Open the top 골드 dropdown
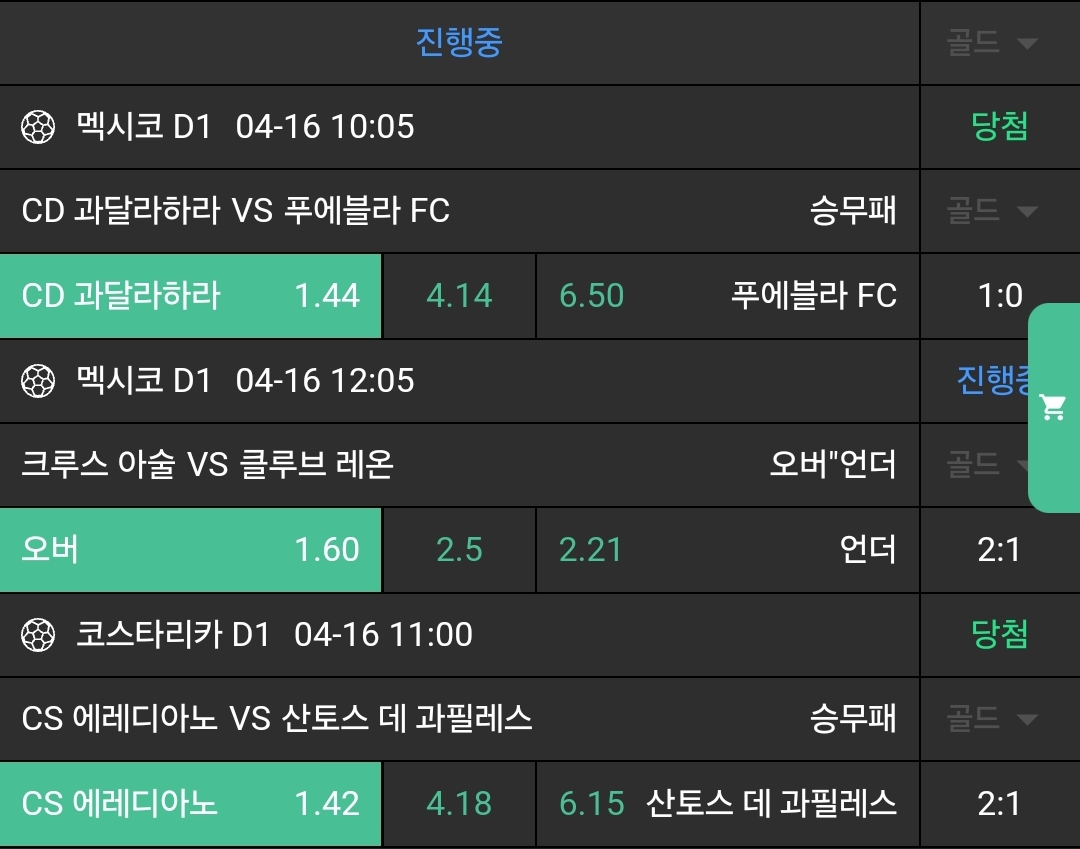Image resolution: width=1080 pixels, height=849 pixels. click(x=992, y=42)
